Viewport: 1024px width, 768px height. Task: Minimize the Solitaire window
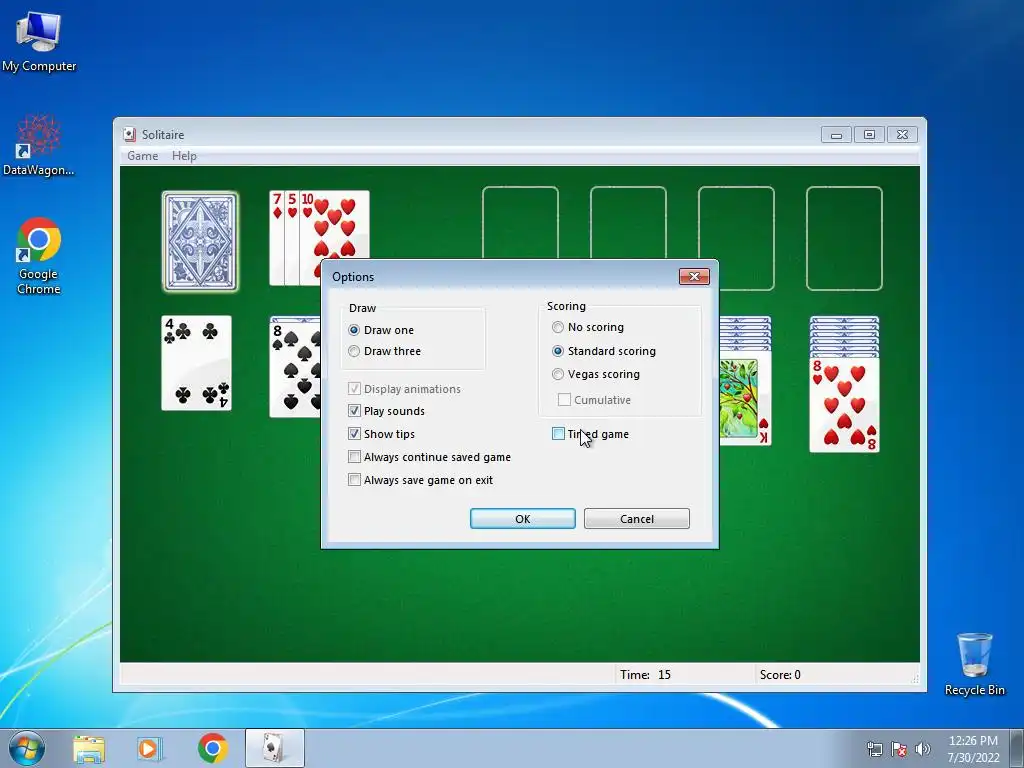coord(837,135)
